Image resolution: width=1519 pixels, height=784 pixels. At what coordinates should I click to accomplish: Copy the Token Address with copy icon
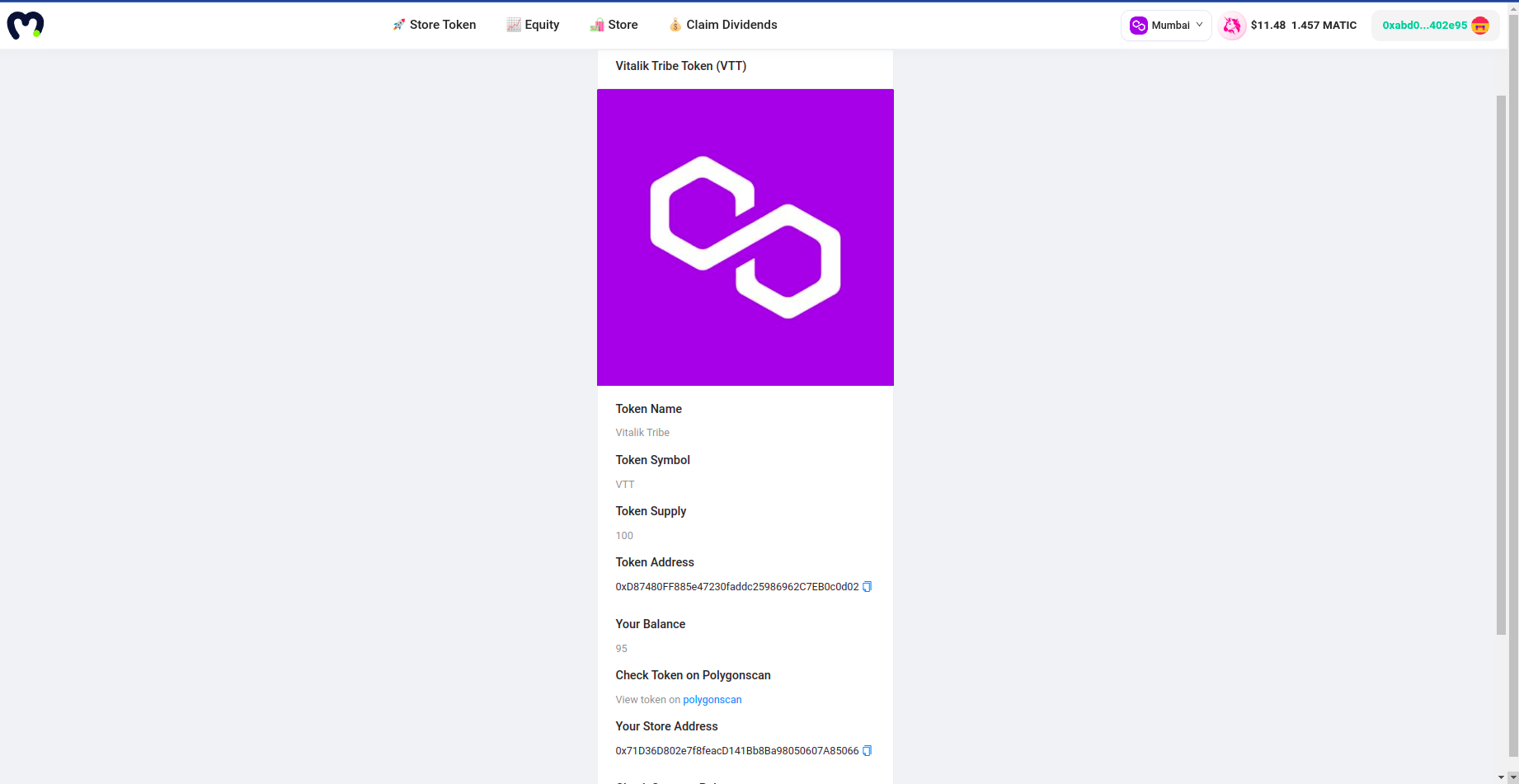tap(867, 587)
